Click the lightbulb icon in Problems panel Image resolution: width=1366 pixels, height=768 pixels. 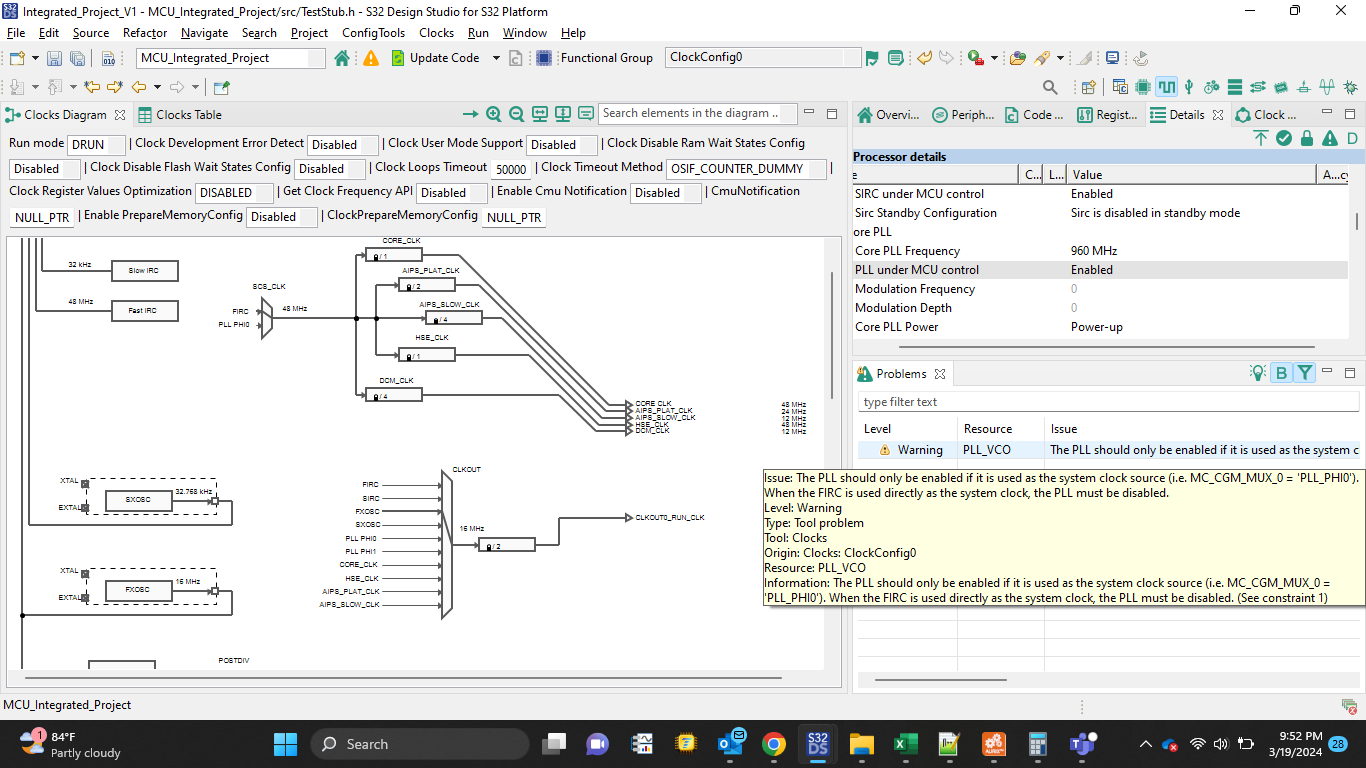coord(1258,373)
